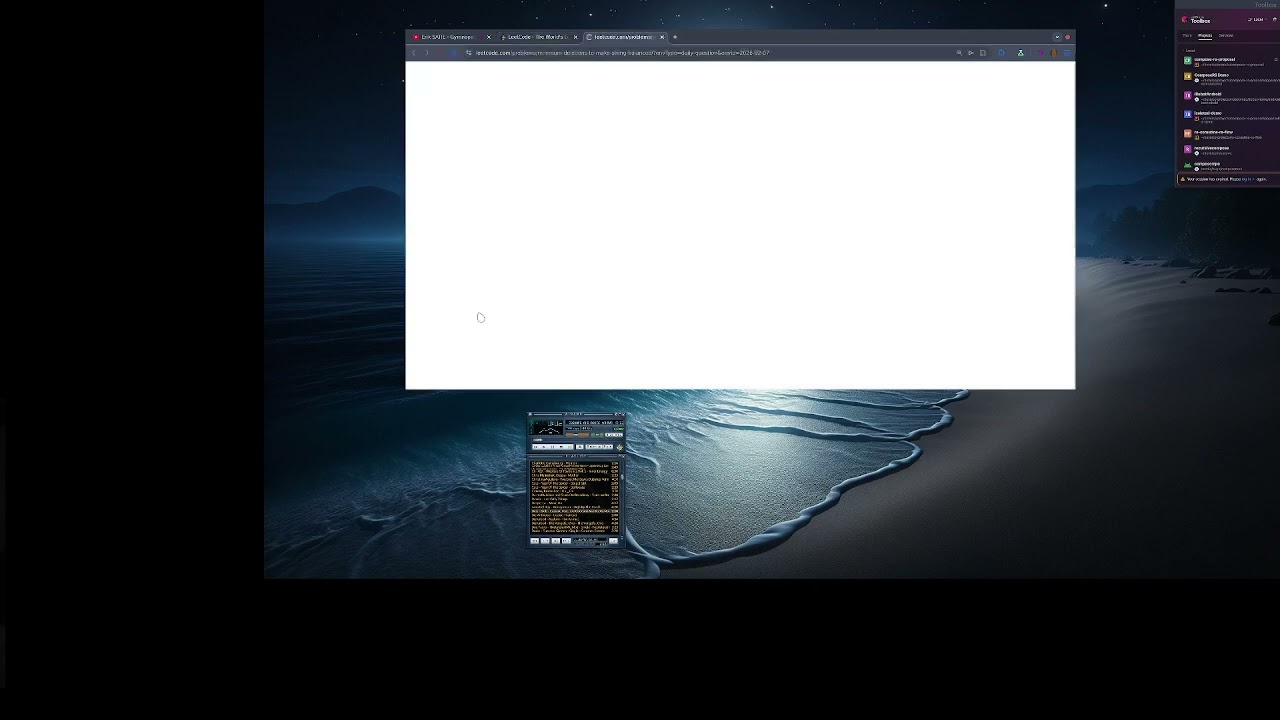Click the log in link in session warning
1280x720 pixels.
point(1246,179)
